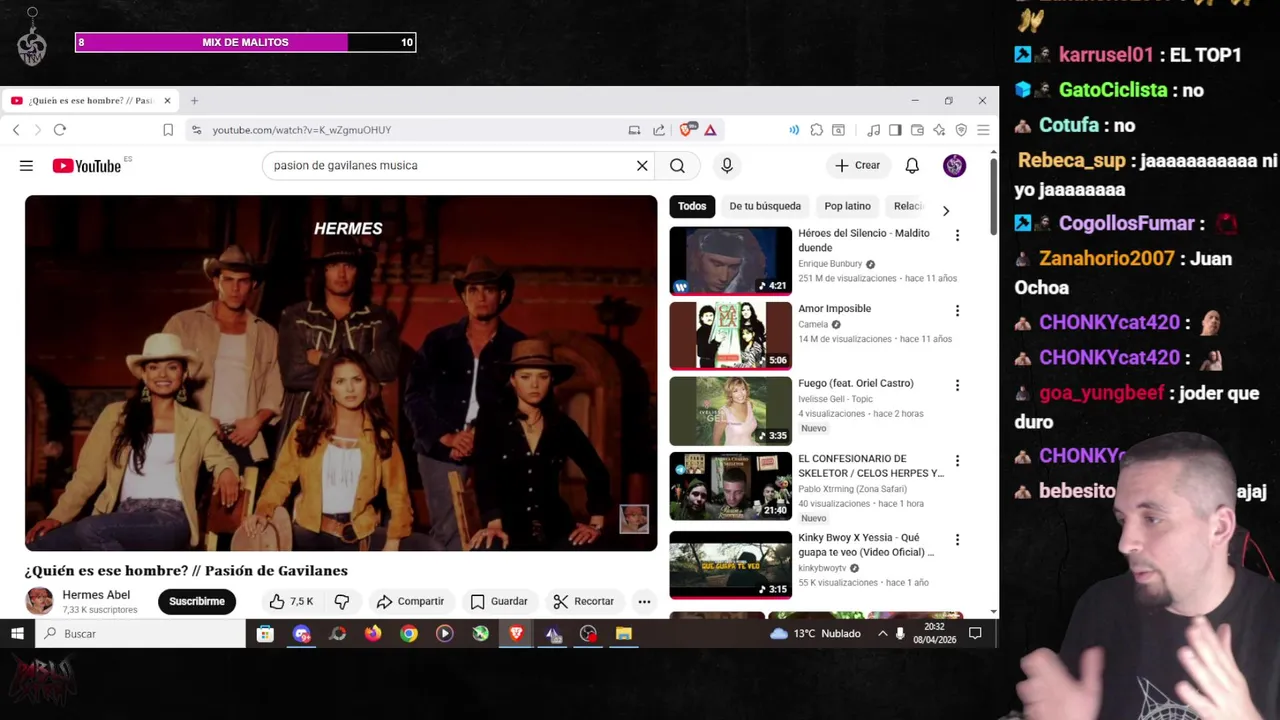Open El Confesionario de Skeletor thumbnail
This screenshot has width=1280, height=720.
(730, 486)
